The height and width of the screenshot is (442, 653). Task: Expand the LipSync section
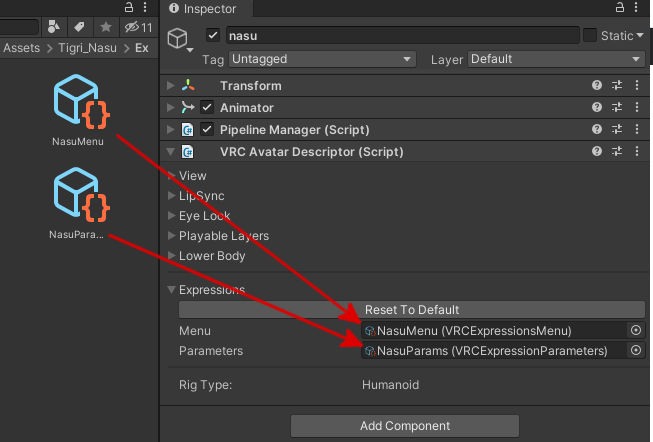(171, 196)
